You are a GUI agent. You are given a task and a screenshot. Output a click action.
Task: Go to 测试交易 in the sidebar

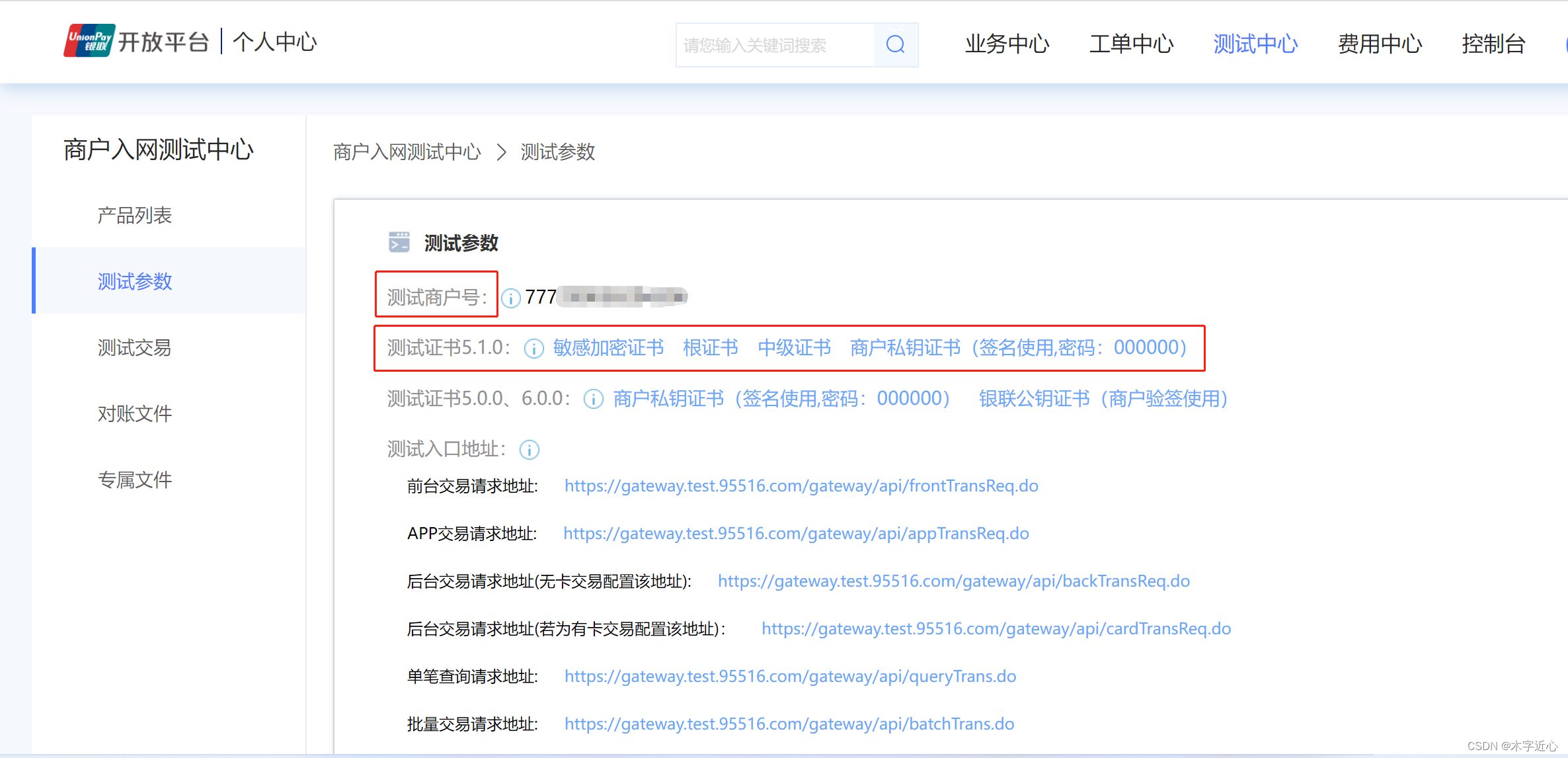[135, 348]
